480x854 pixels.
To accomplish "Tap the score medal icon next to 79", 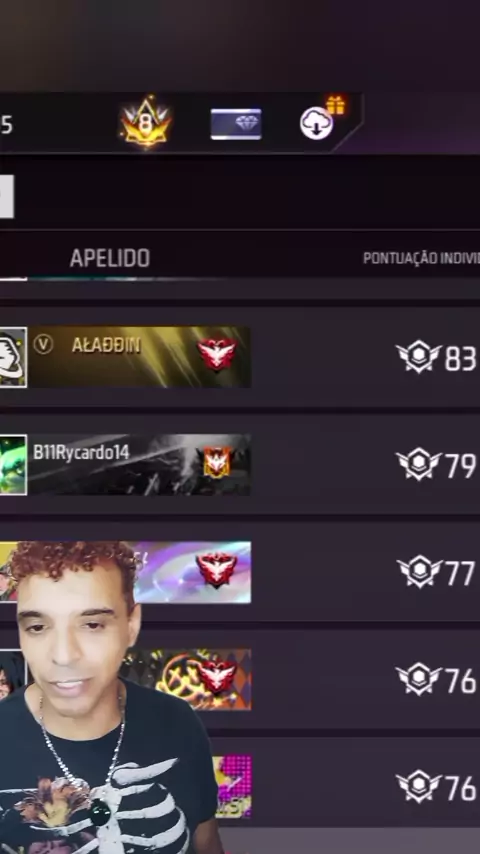I will [x=418, y=464].
